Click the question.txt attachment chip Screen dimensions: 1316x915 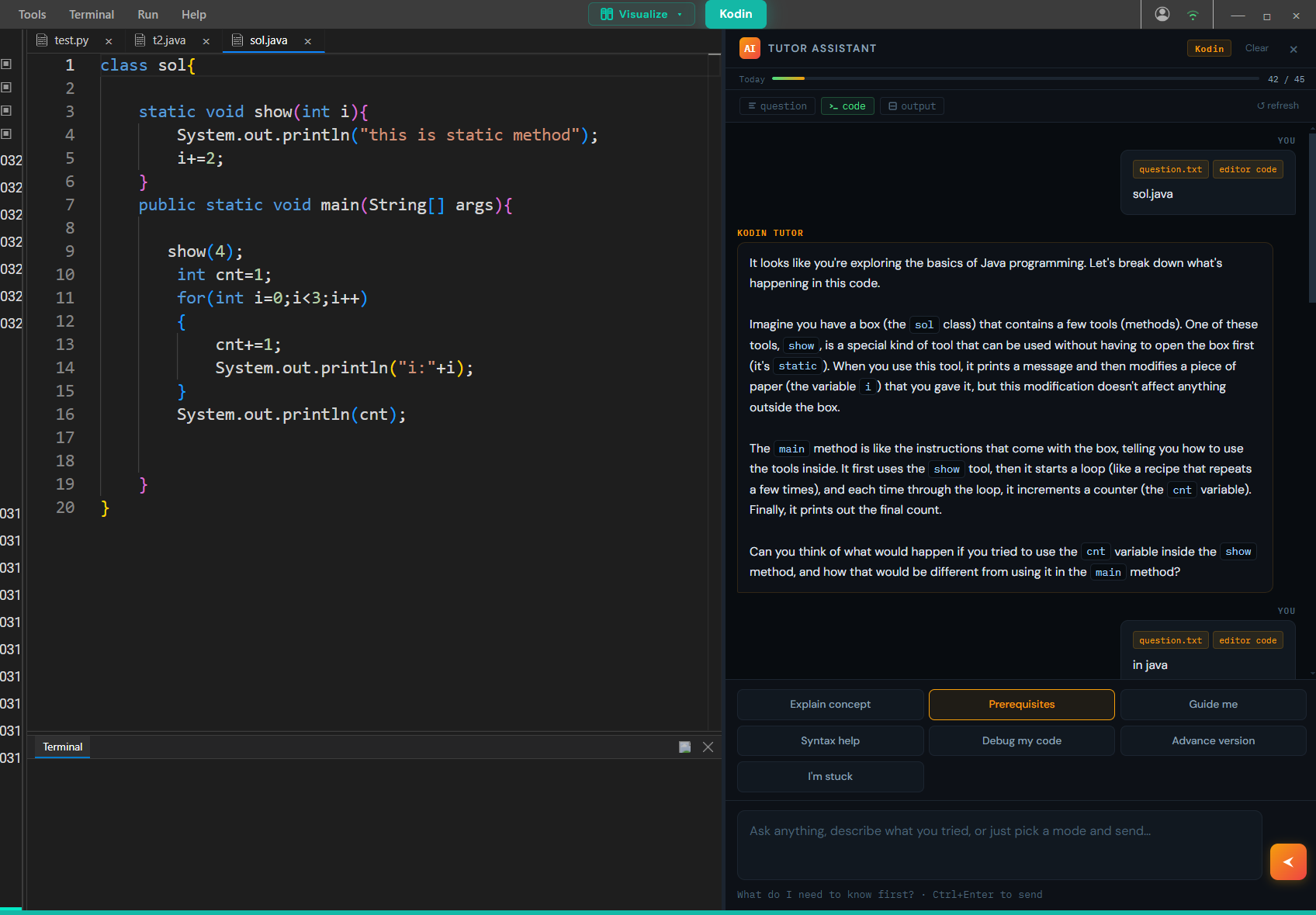[x=1169, y=168]
